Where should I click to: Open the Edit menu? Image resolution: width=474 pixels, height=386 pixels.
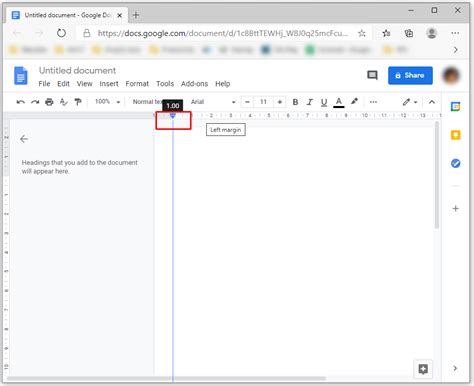63,84
